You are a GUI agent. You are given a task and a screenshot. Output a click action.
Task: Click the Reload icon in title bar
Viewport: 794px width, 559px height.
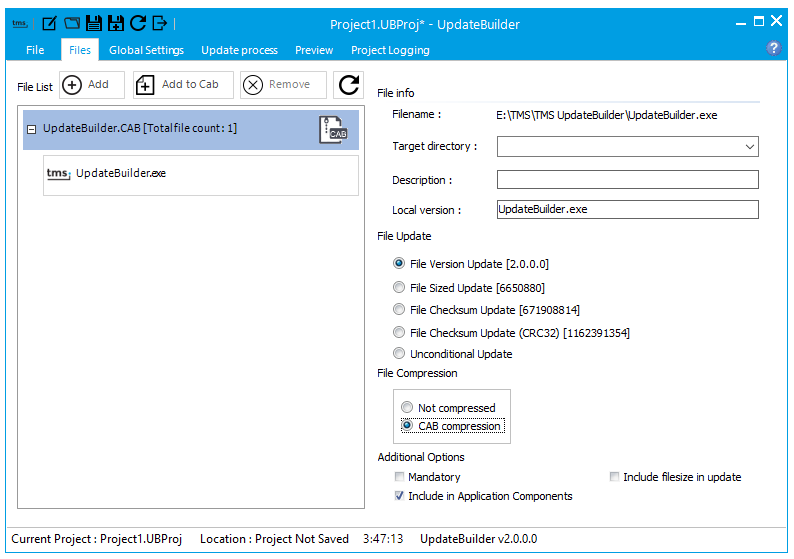[x=138, y=23]
